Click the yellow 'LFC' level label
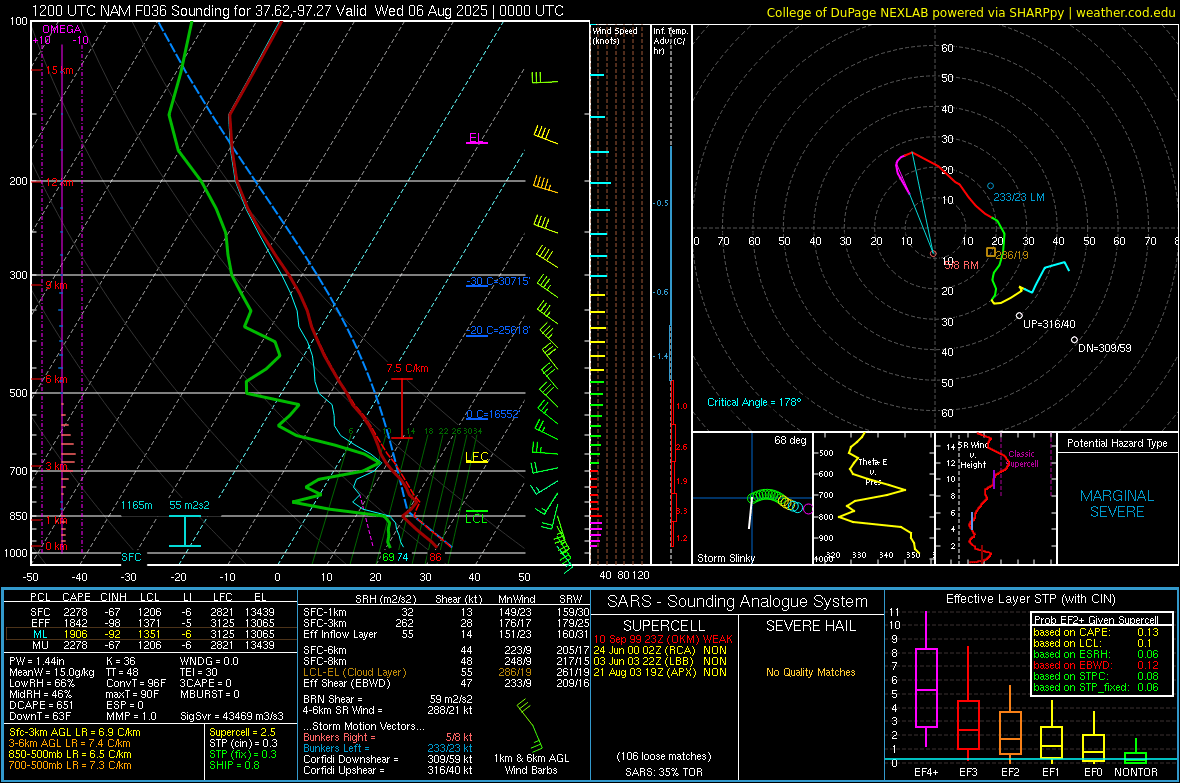 (x=476, y=456)
